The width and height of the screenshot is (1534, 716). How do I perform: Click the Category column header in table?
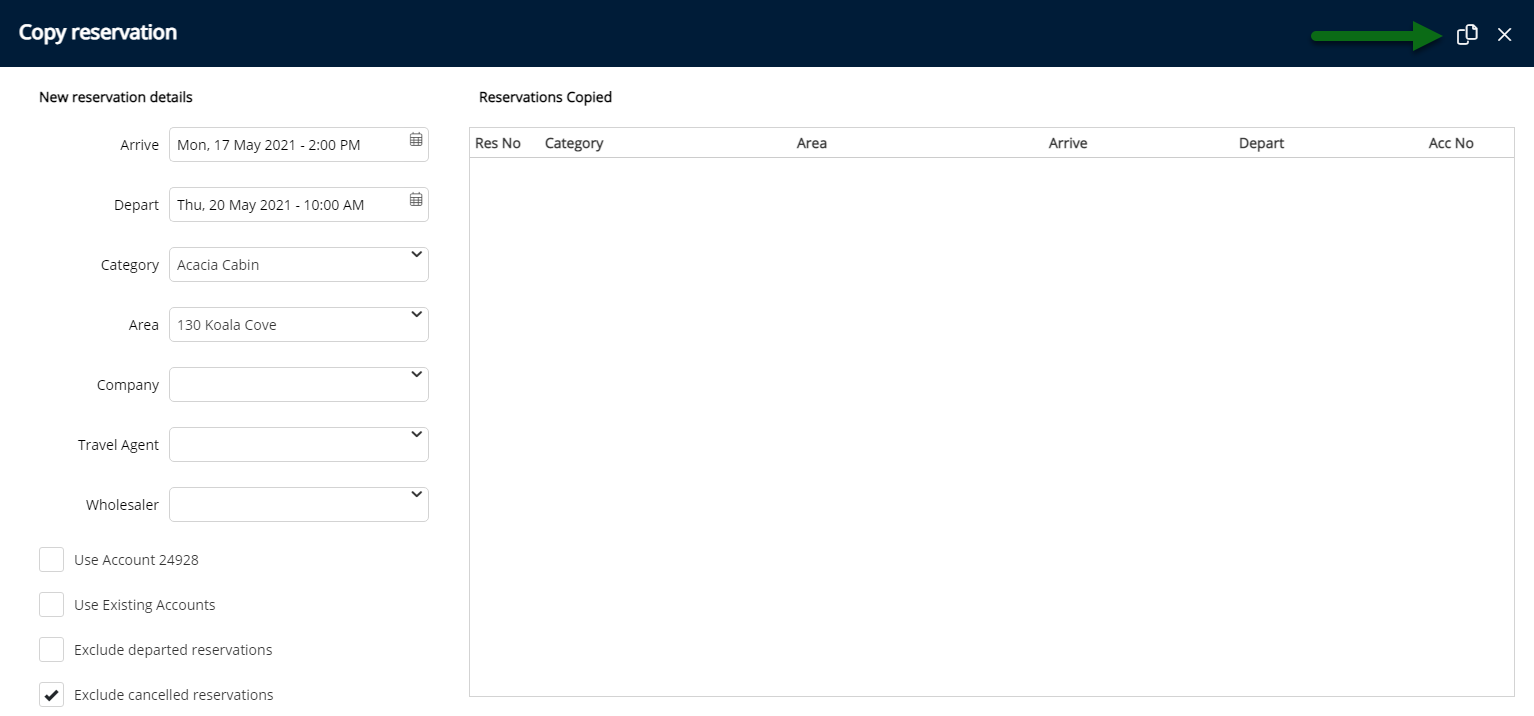(574, 143)
